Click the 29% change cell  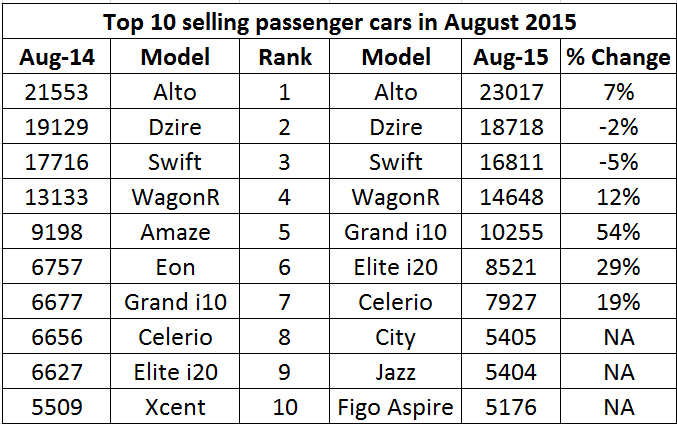(x=617, y=267)
